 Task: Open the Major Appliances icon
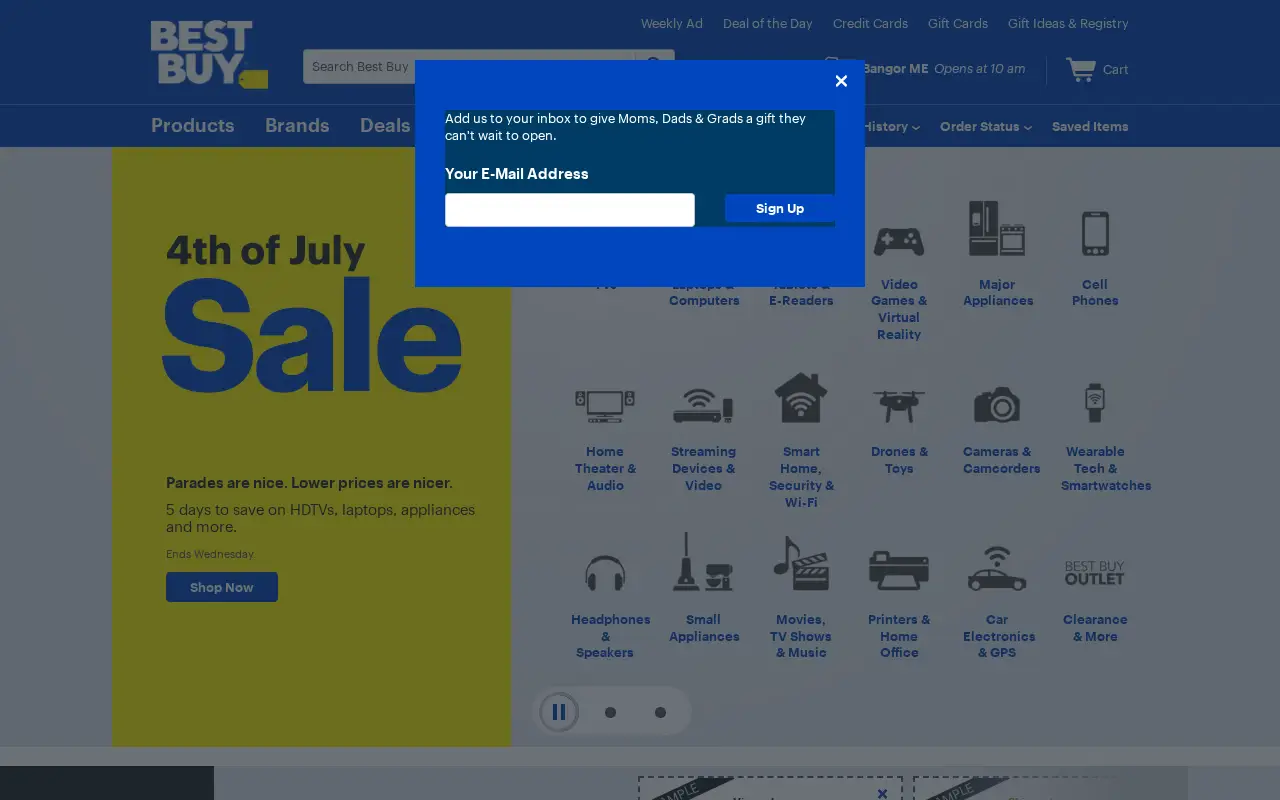(x=997, y=228)
